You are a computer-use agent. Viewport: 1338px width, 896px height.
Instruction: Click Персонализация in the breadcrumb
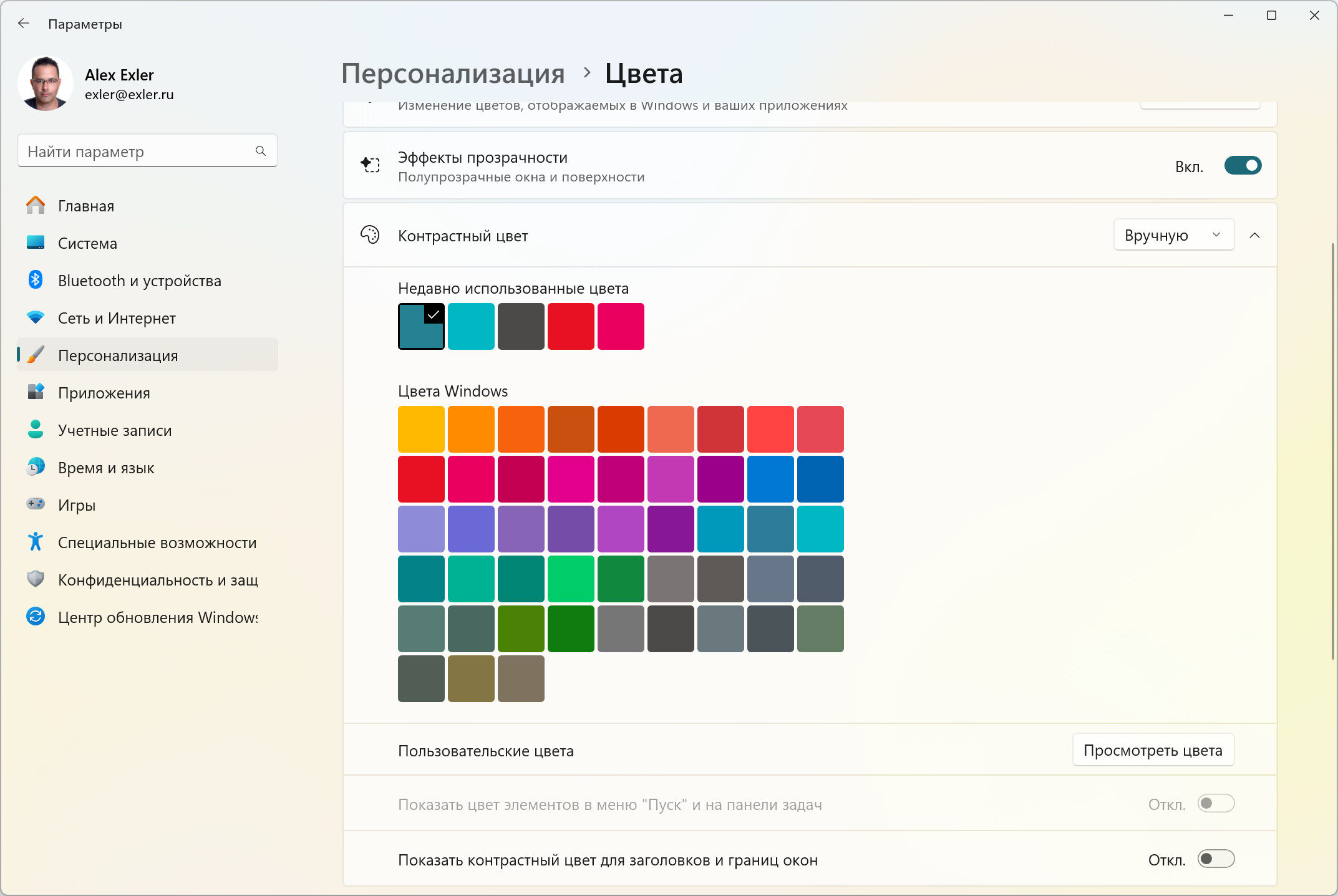453,74
